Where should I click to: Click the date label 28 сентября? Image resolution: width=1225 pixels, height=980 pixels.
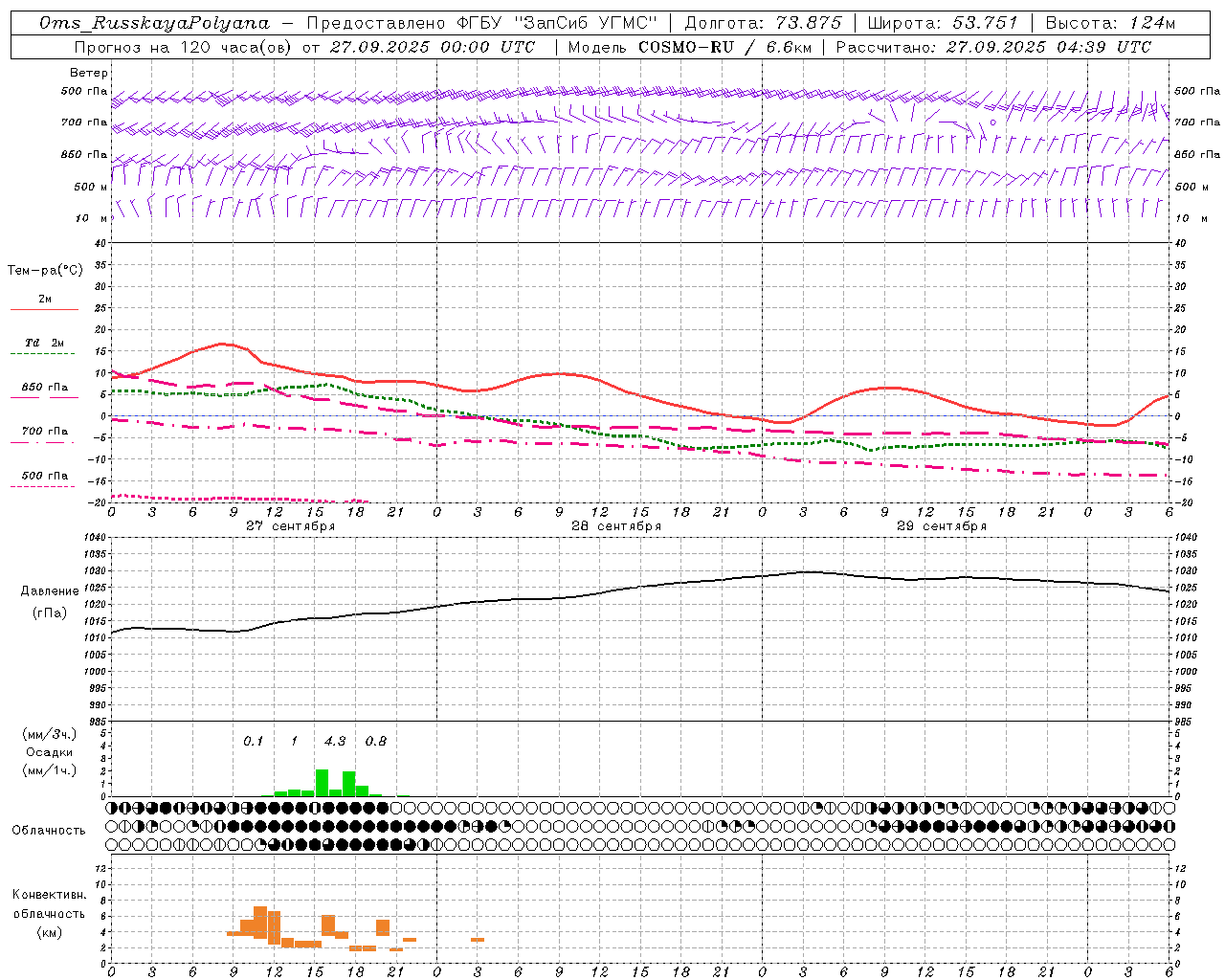coord(615,526)
